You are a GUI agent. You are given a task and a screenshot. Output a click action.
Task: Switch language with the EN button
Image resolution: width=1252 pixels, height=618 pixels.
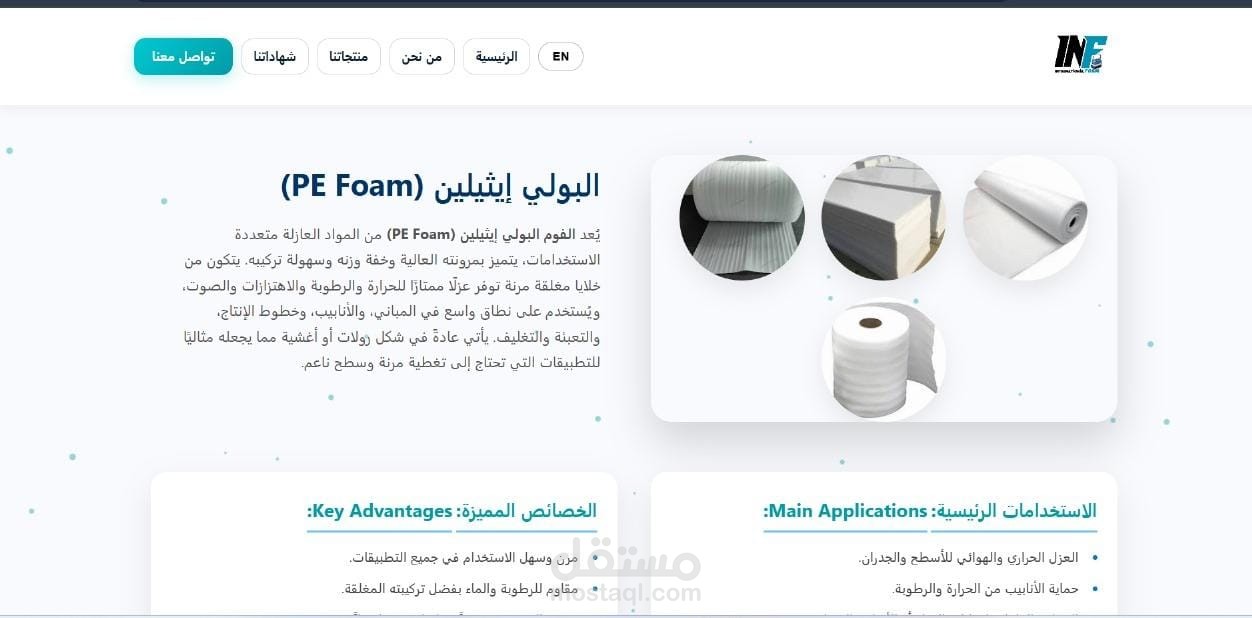[x=560, y=56]
